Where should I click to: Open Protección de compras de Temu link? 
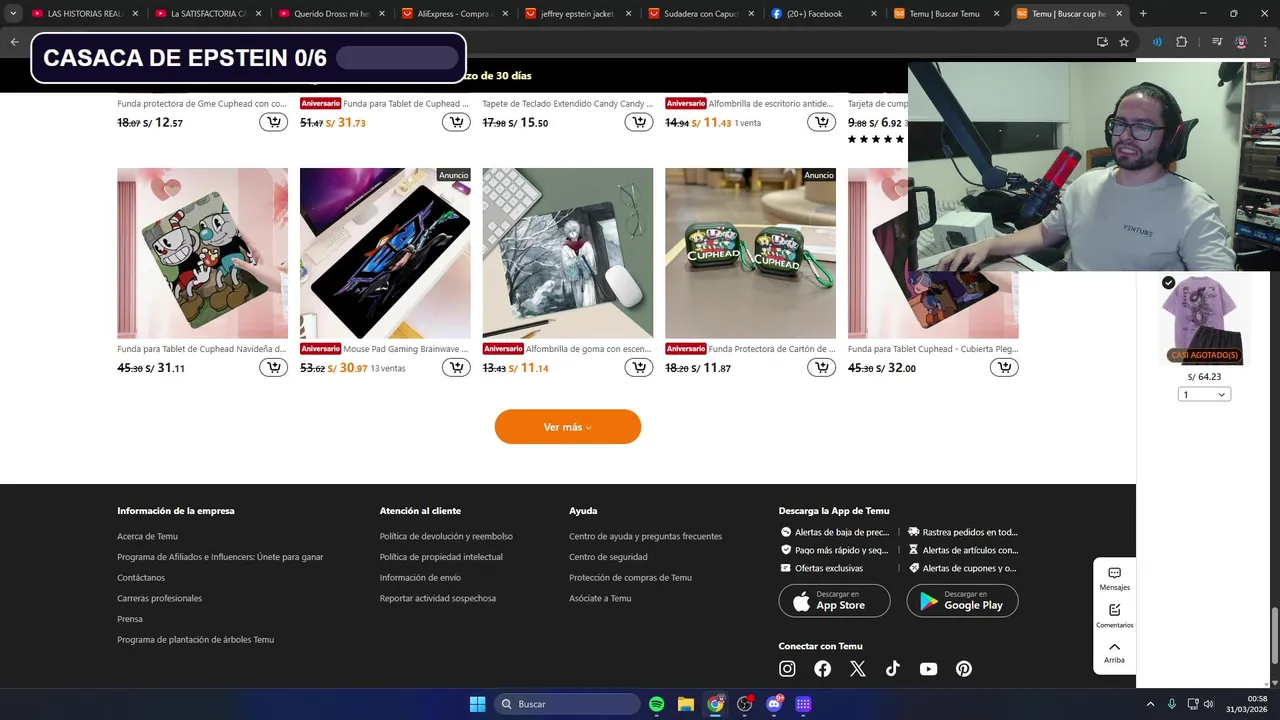click(x=630, y=577)
